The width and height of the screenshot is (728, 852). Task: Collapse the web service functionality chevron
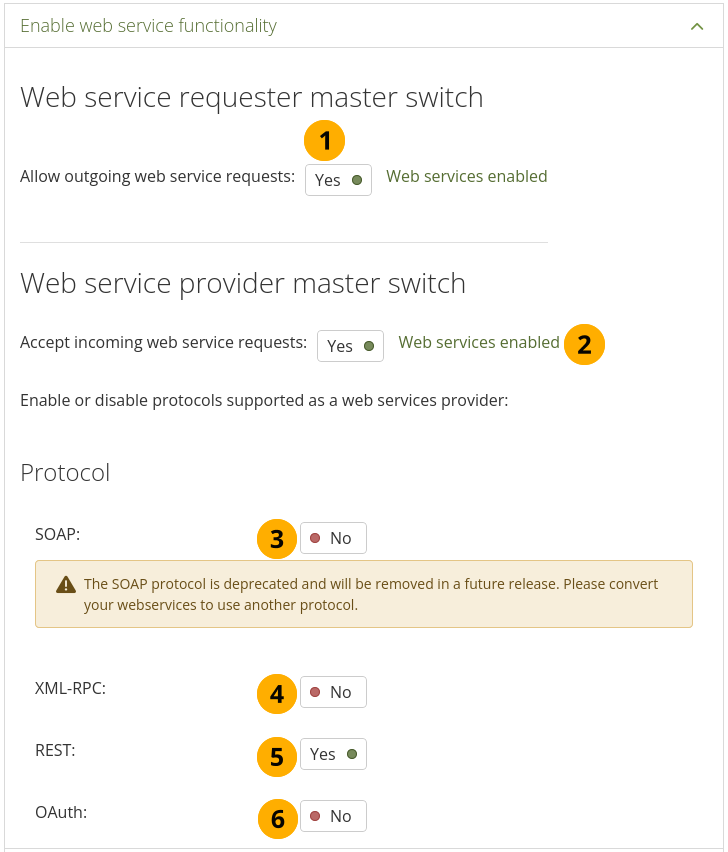click(697, 26)
